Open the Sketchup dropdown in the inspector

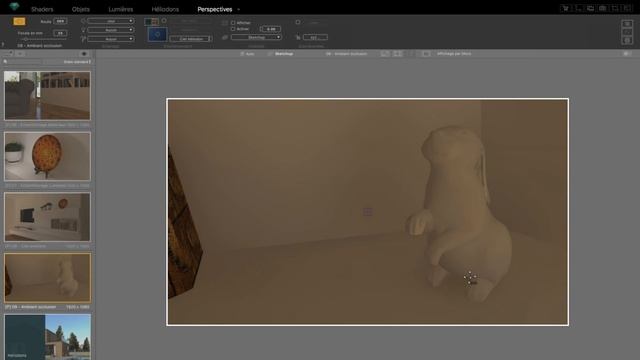(256, 37)
